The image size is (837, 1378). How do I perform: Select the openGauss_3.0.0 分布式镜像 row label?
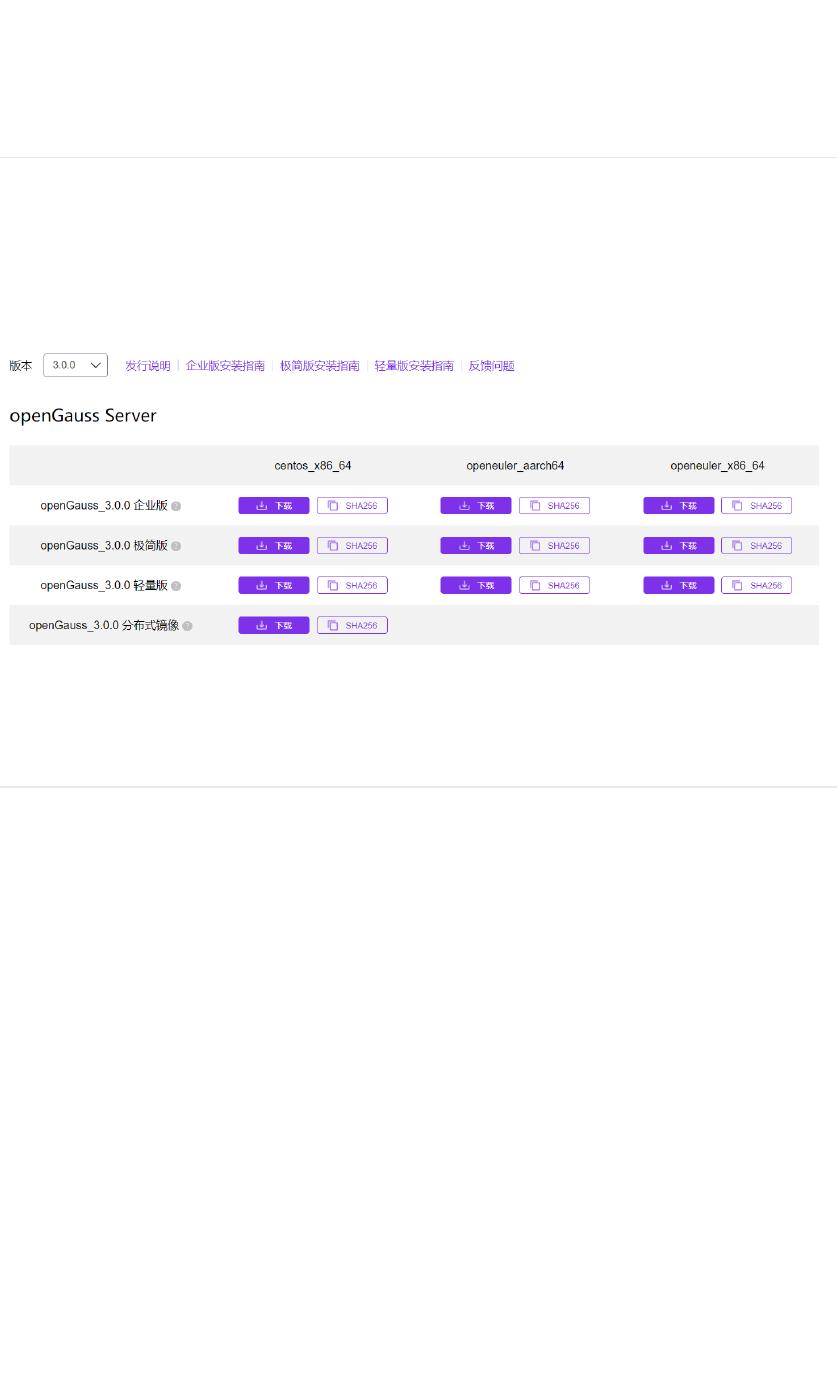(x=104, y=626)
